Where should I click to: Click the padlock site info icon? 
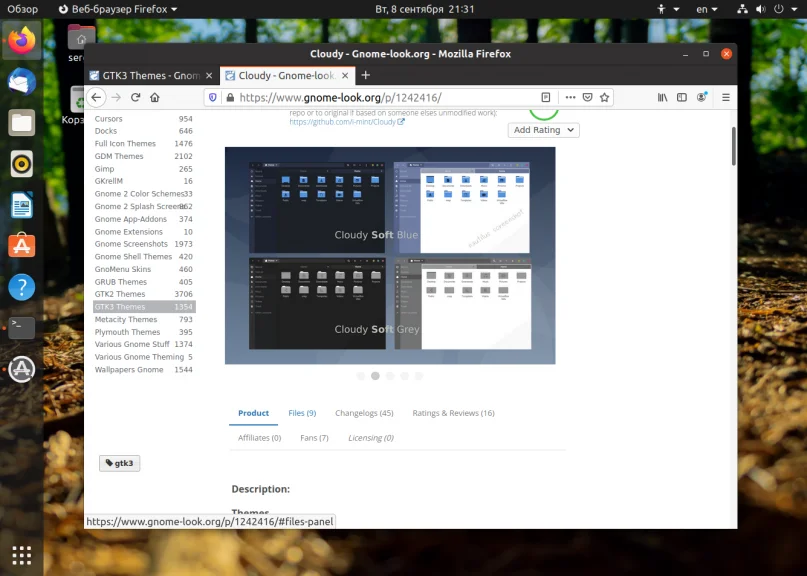point(230,97)
